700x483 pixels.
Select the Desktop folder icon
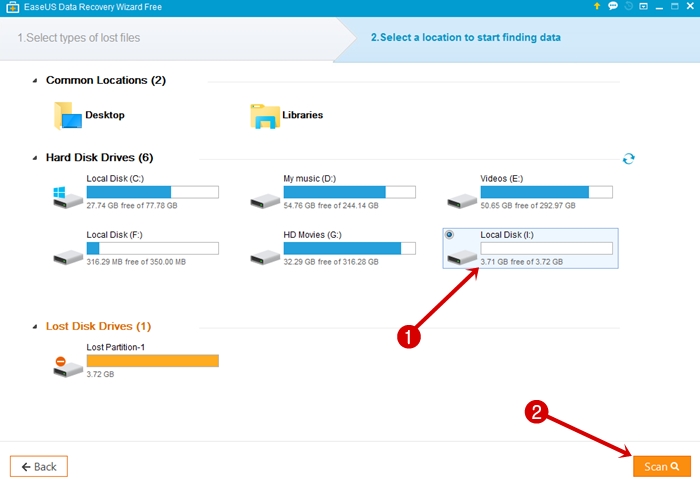(68, 116)
